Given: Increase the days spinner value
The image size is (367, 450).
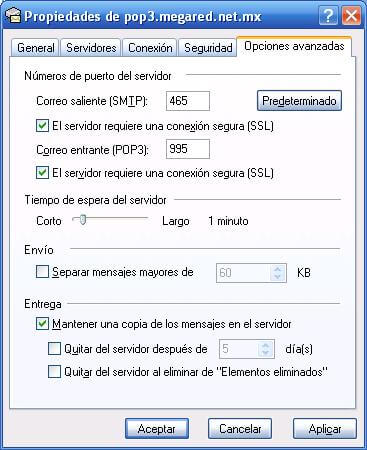Looking at the screenshot, I should pos(266,345).
